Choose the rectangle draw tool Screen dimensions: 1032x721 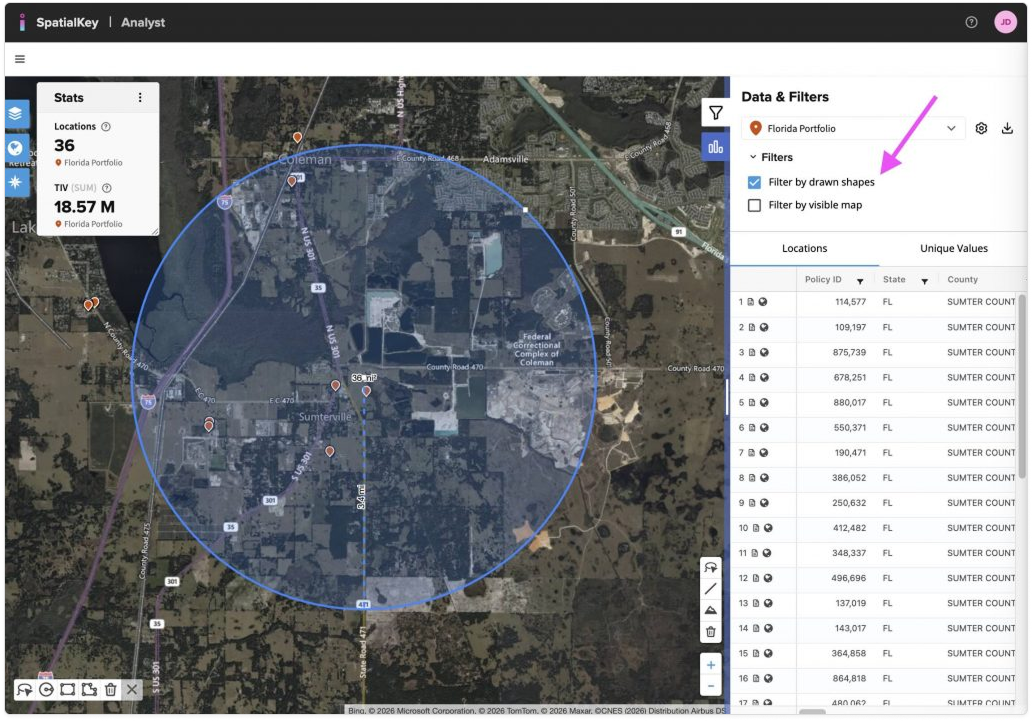[67, 689]
